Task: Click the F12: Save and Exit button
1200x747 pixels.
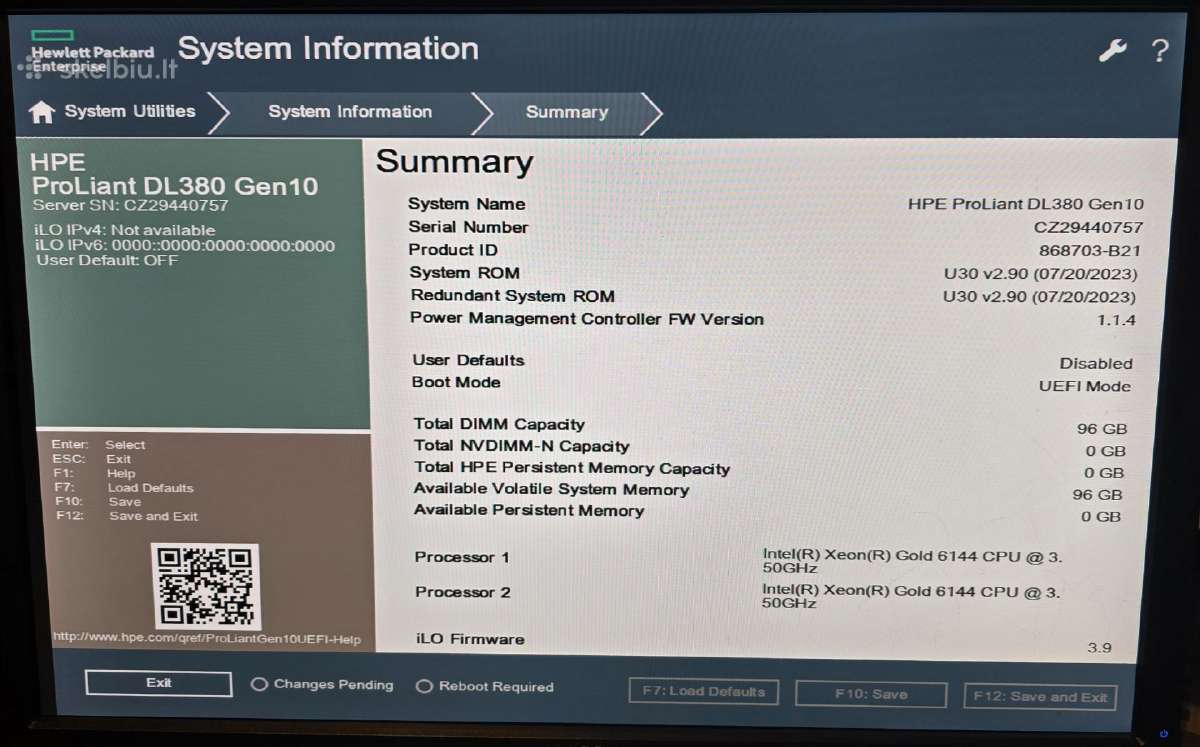Action: tap(1040, 697)
